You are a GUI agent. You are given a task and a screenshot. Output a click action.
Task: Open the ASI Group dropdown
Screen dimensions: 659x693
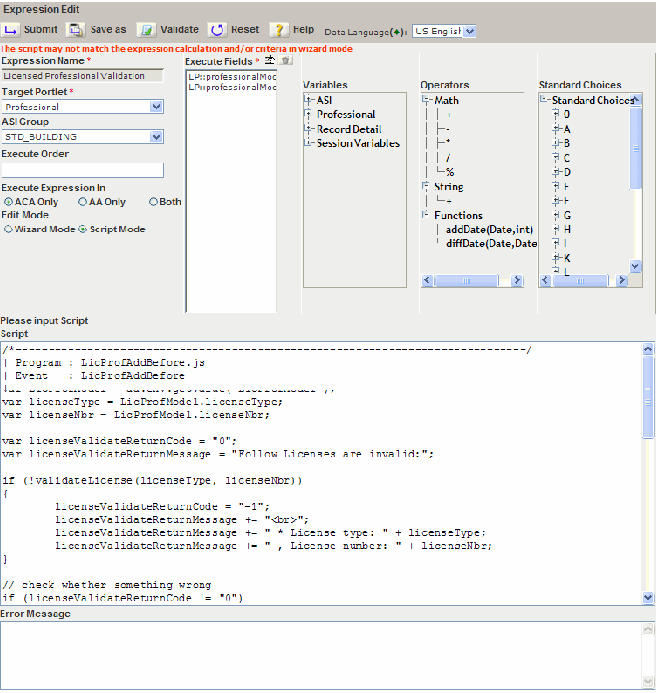[x=83, y=135]
